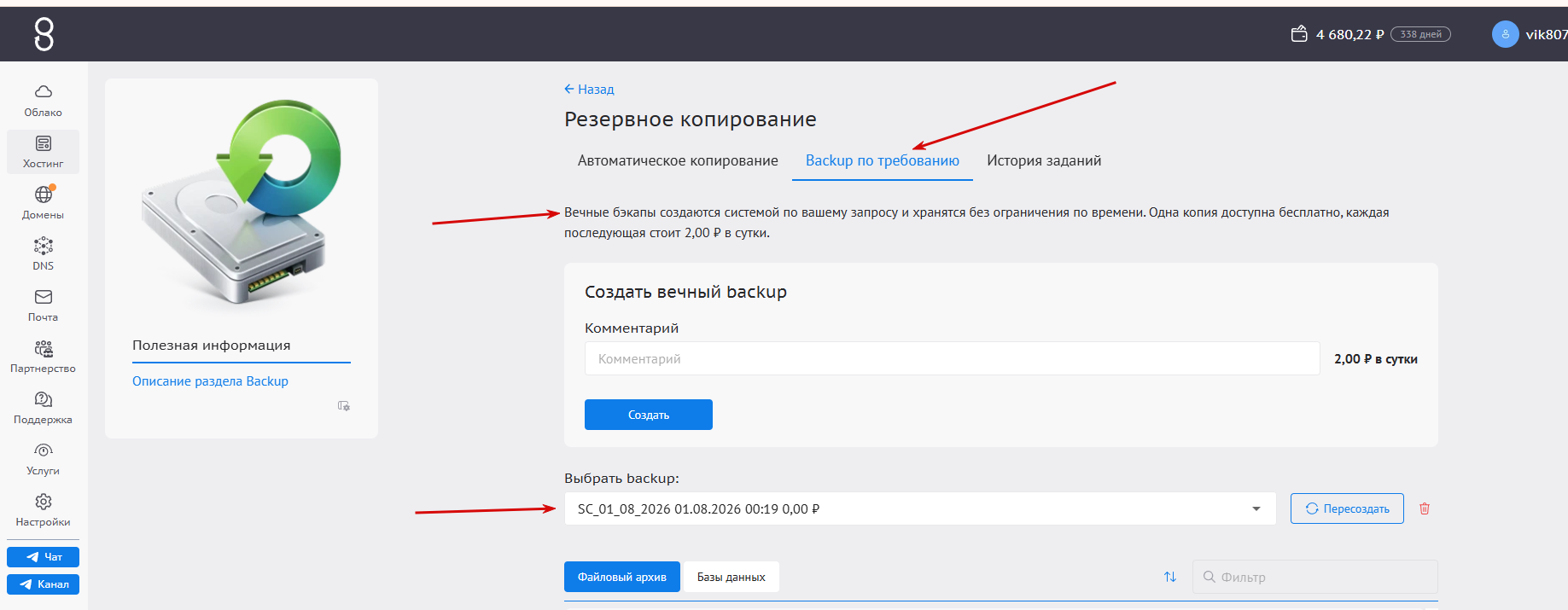Open the Облако sidebar section

pyautogui.click(x=44, y=101)
